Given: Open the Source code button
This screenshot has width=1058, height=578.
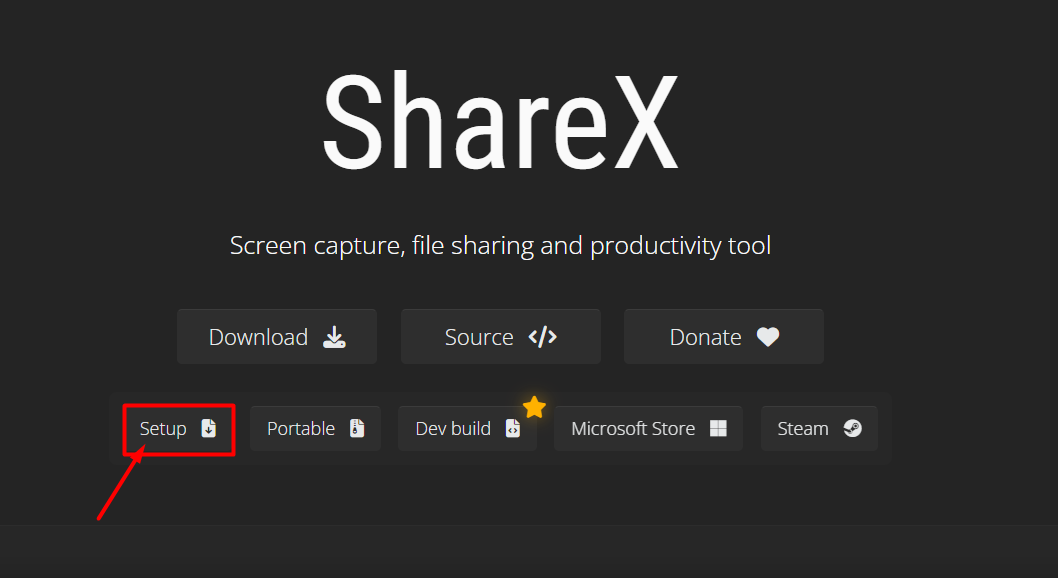Looking at the screenshot, I should 501,337.
